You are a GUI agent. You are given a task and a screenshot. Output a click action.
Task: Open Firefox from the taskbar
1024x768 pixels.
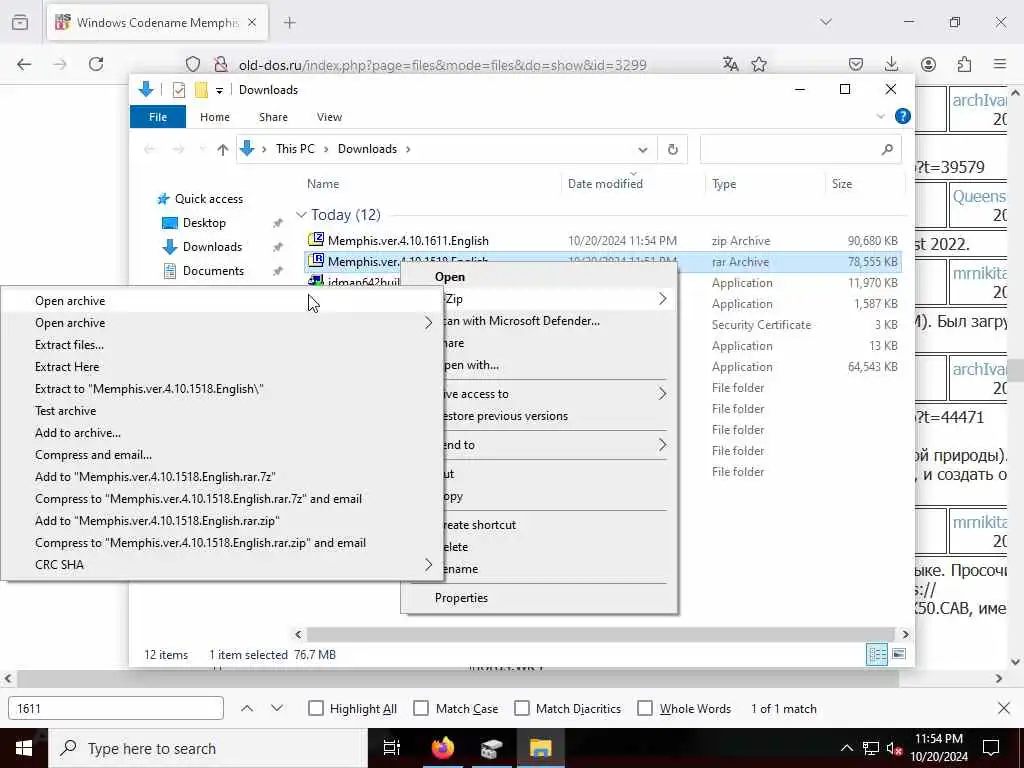click(x=443, y=748)
